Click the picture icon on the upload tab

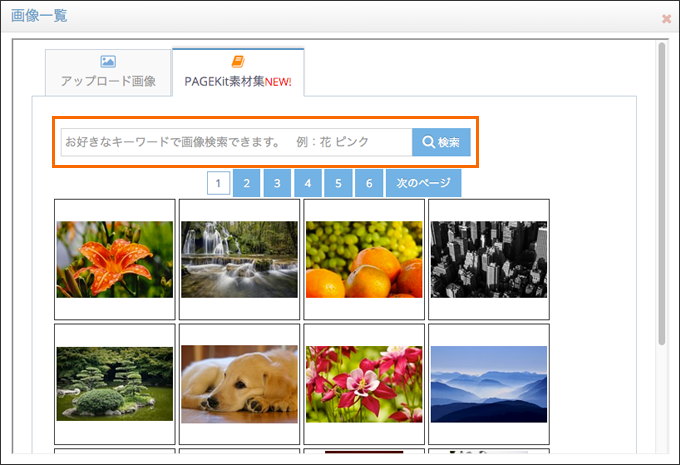[108, 61]
